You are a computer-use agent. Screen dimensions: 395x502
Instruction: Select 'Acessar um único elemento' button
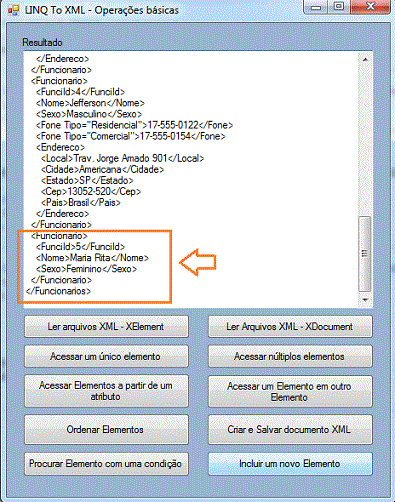pyautogui.click(x=106, y=356)
